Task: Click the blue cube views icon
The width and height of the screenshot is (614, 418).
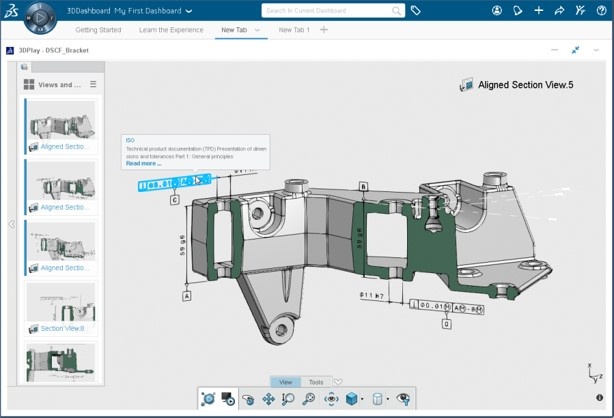Action: coord(351,399)
